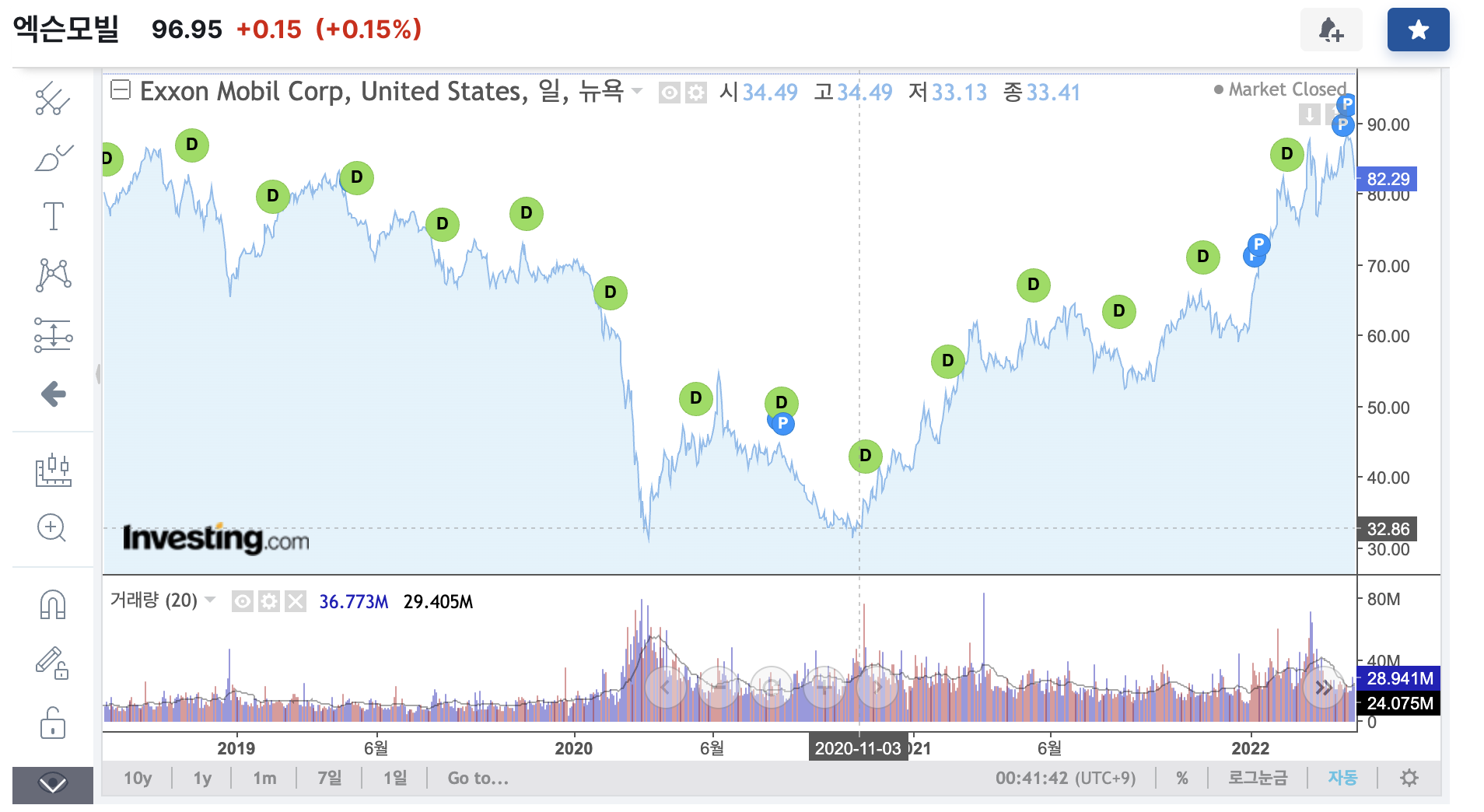
Task: Click the gray 32.86 crosshair price label
Action: click(1388, 529)
